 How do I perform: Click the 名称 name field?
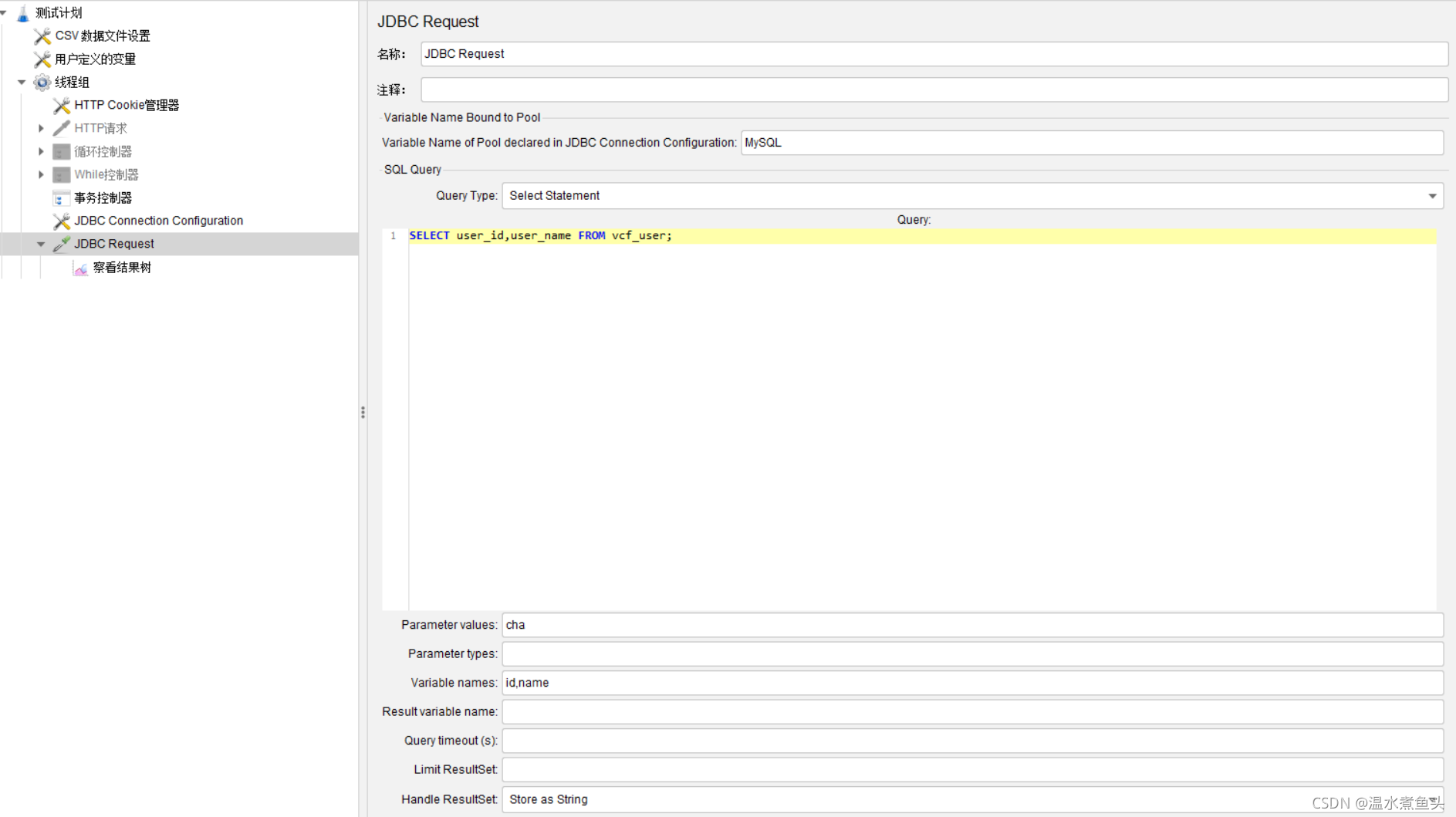[x=934, y=54]
